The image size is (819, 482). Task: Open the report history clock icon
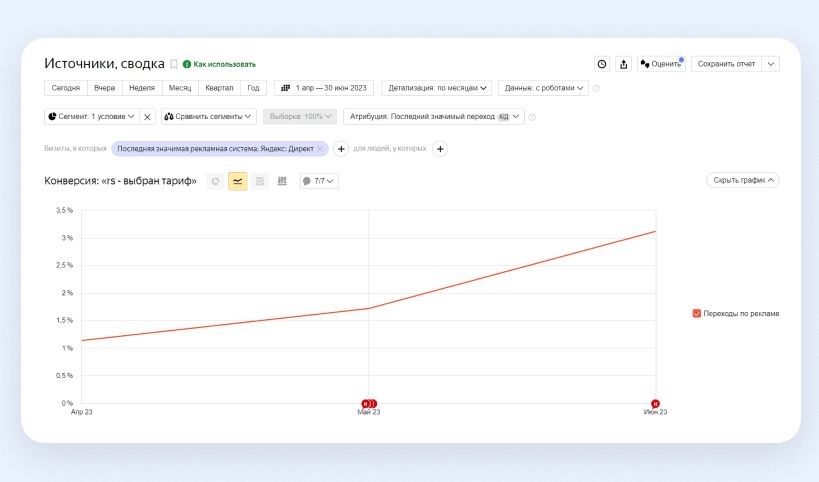click(x=602, y=64)
